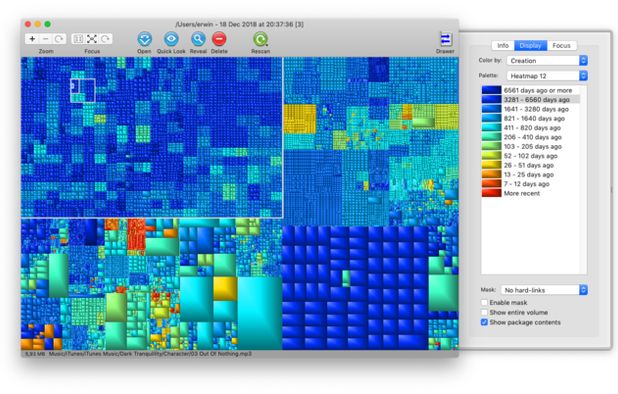Screen dimensions: 618x394
Task: Check the Show entire volume option
Action: click(x=484, y=312)
